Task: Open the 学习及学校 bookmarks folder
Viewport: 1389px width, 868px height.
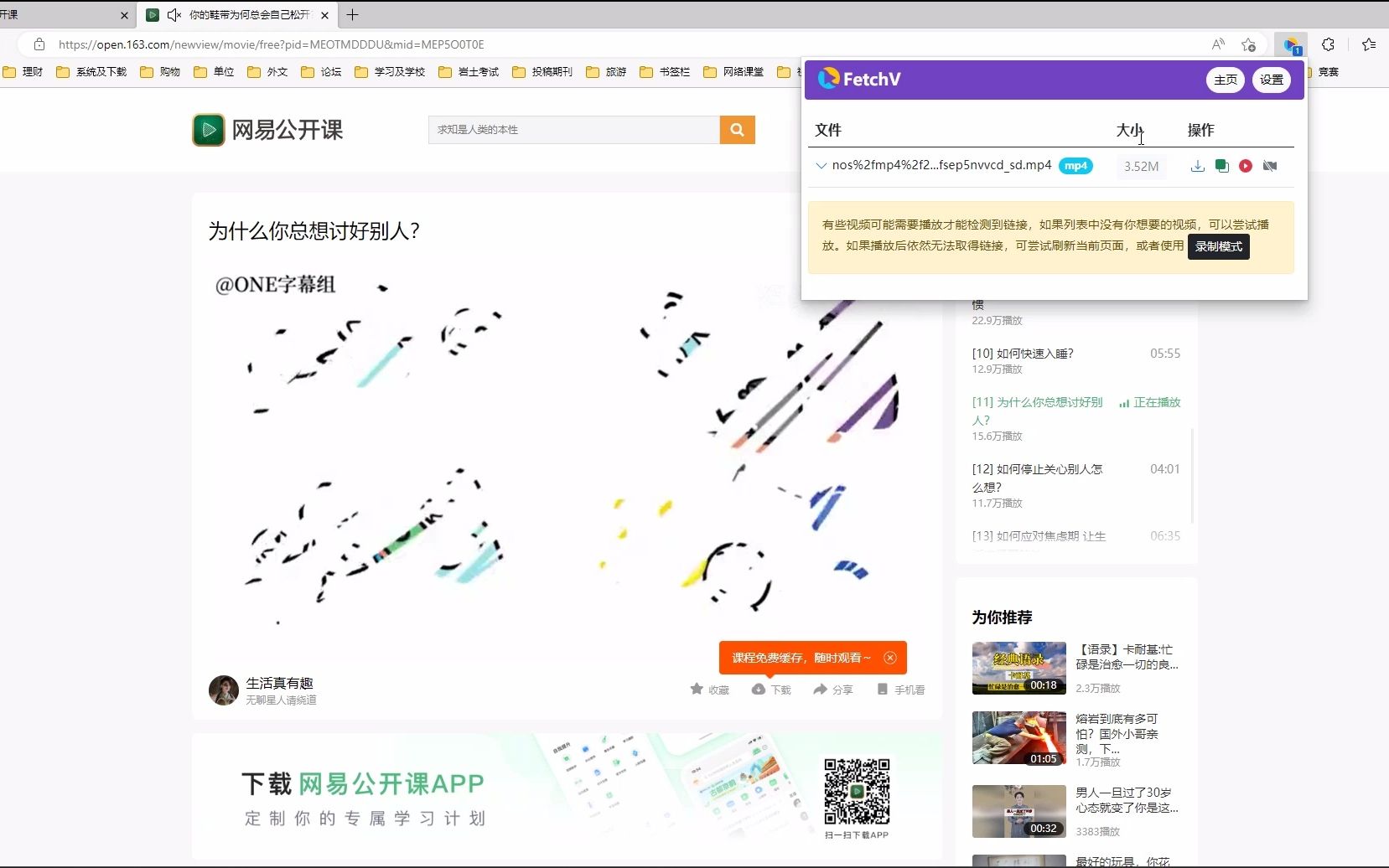Action: (x=390, y=72)
